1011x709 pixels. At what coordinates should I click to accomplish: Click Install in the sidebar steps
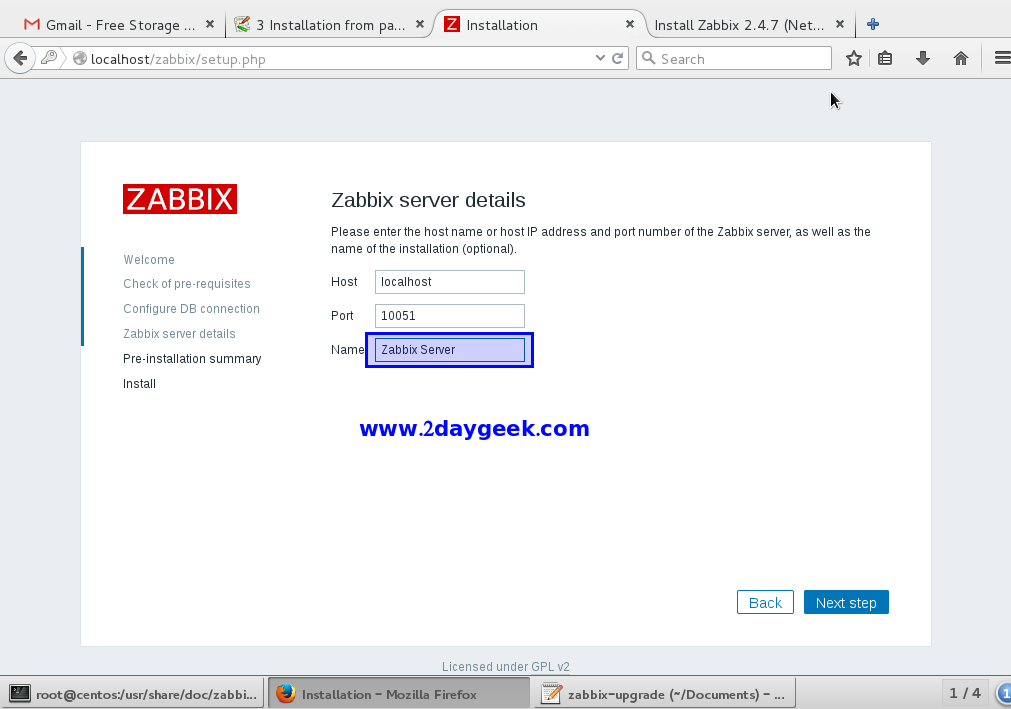(x=139, y=384)
